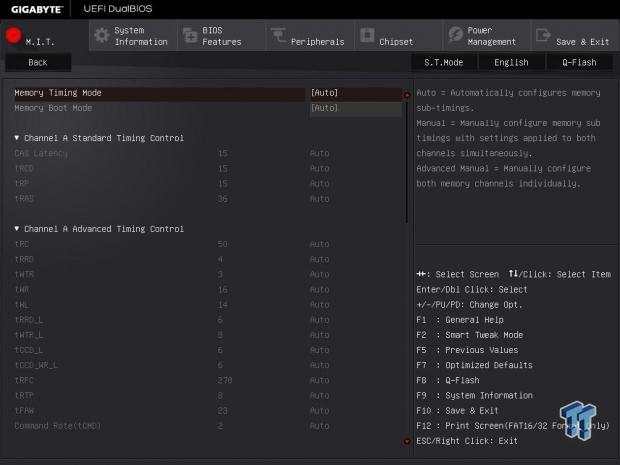Click the M.I.T. red icon
This screenshot has height=465, width=620.
click(14, 36)
